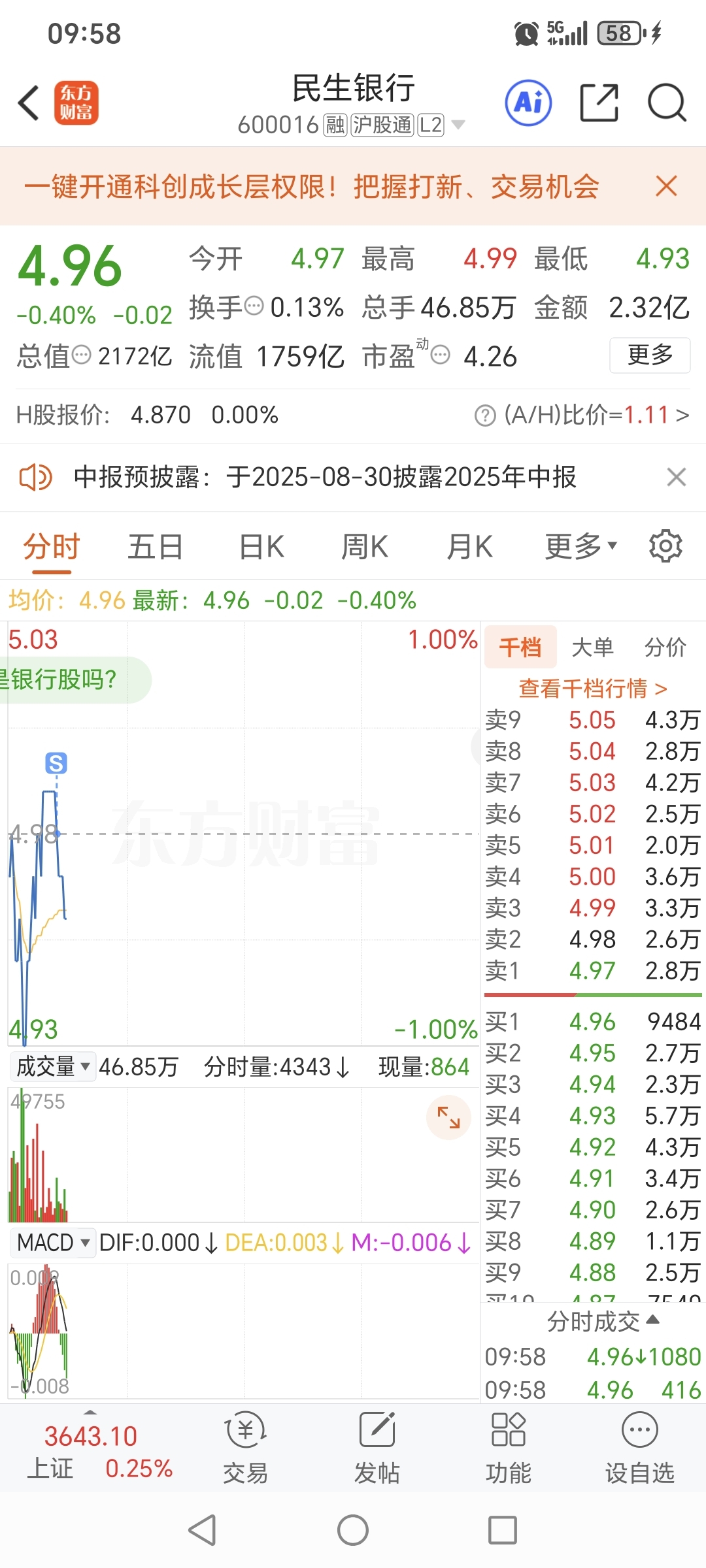Open 查看千档行情 link
Image resolution: width=706 pixels, height=1568 pixels.
click(x=592, y=688)
